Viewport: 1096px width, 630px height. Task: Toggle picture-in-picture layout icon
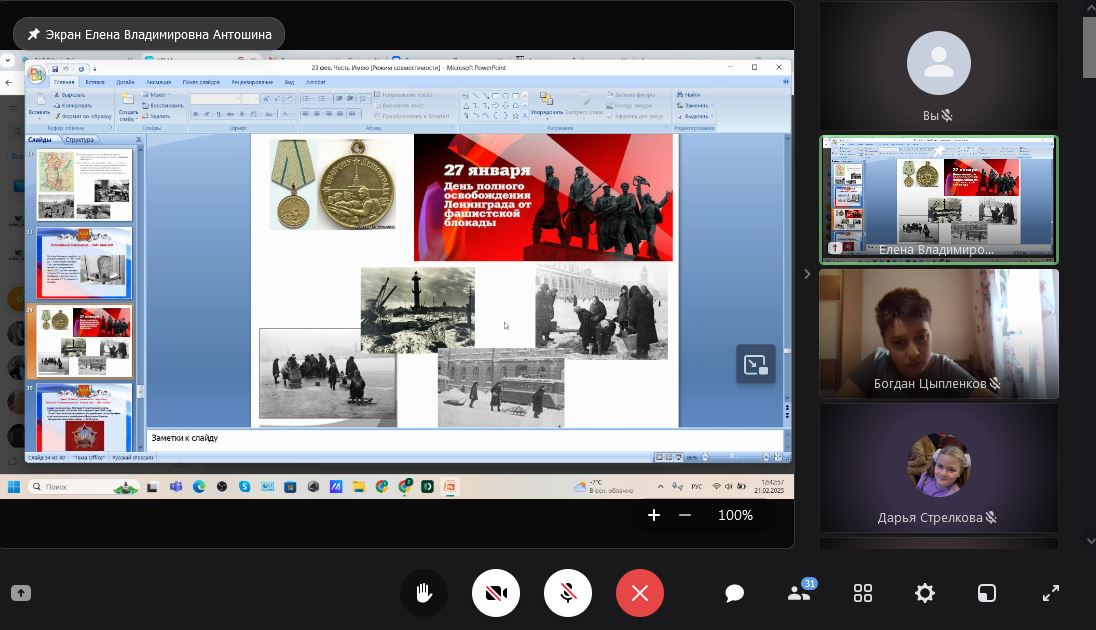986,594
